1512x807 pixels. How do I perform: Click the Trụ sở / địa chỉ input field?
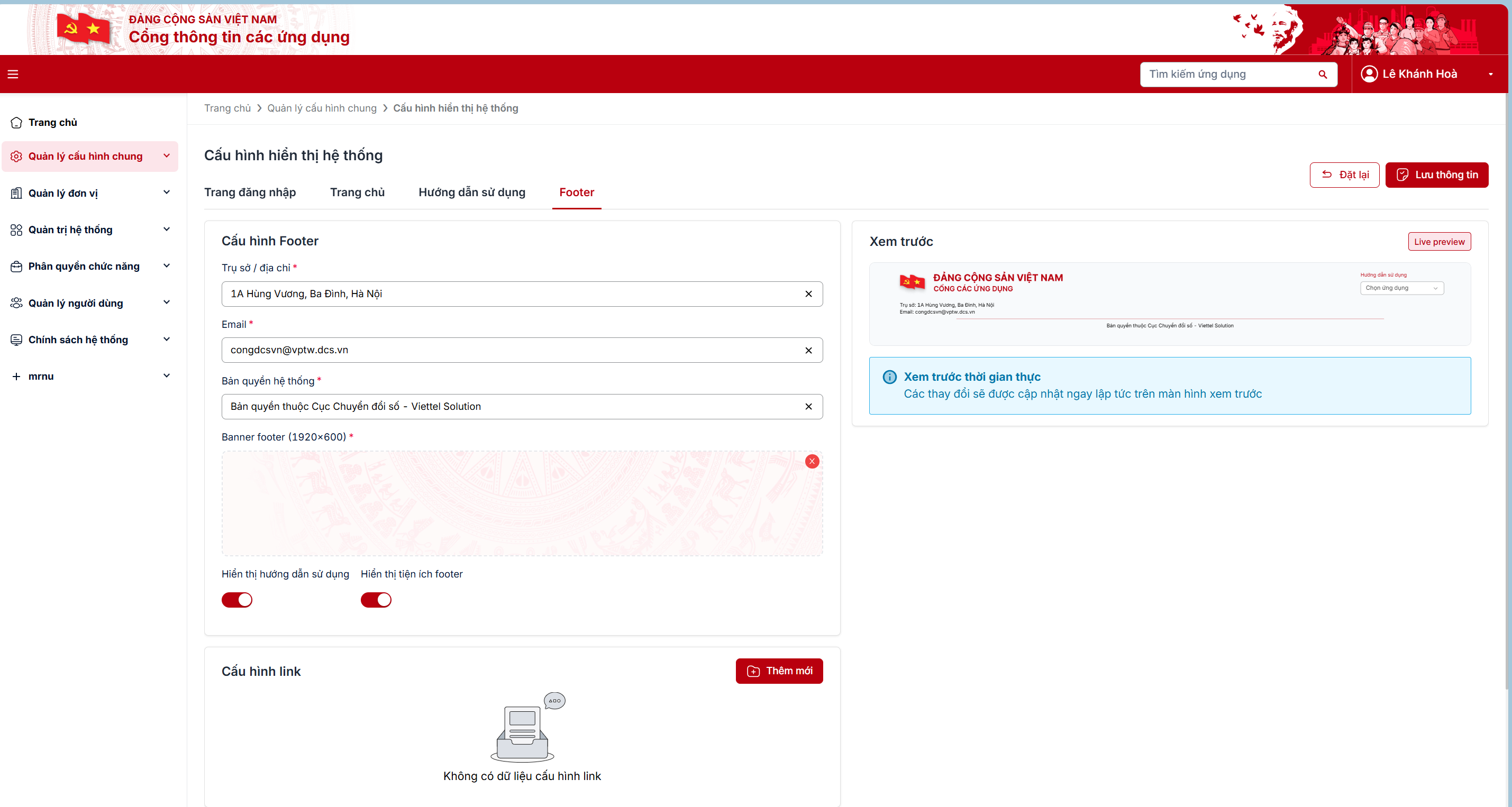tap(522, 294)
